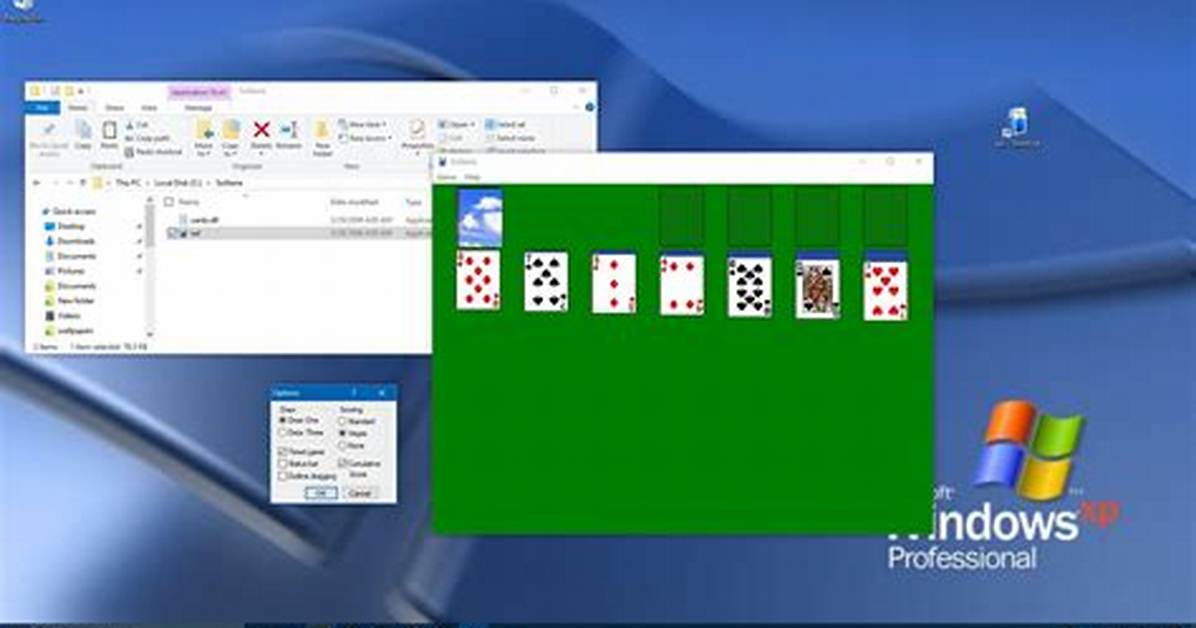Viewport: 1196px width, 628px height.
Task: Open the Open button dropdown in ribbon
Action: click(455, 124)
